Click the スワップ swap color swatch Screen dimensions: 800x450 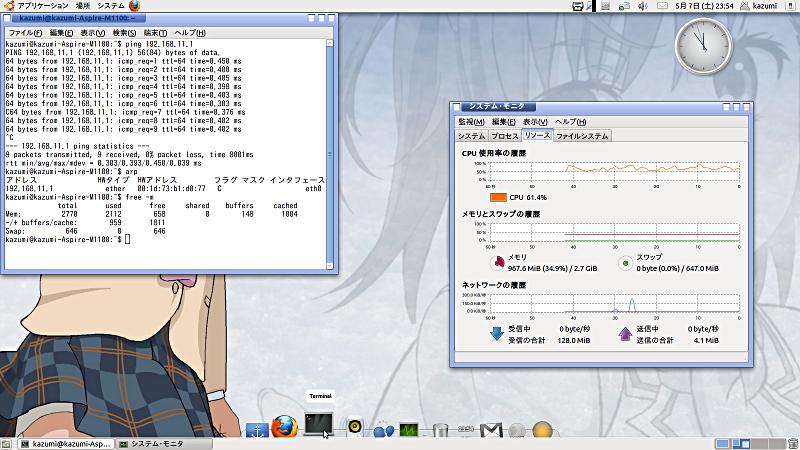pyautogui.click(x=626, y=263)
